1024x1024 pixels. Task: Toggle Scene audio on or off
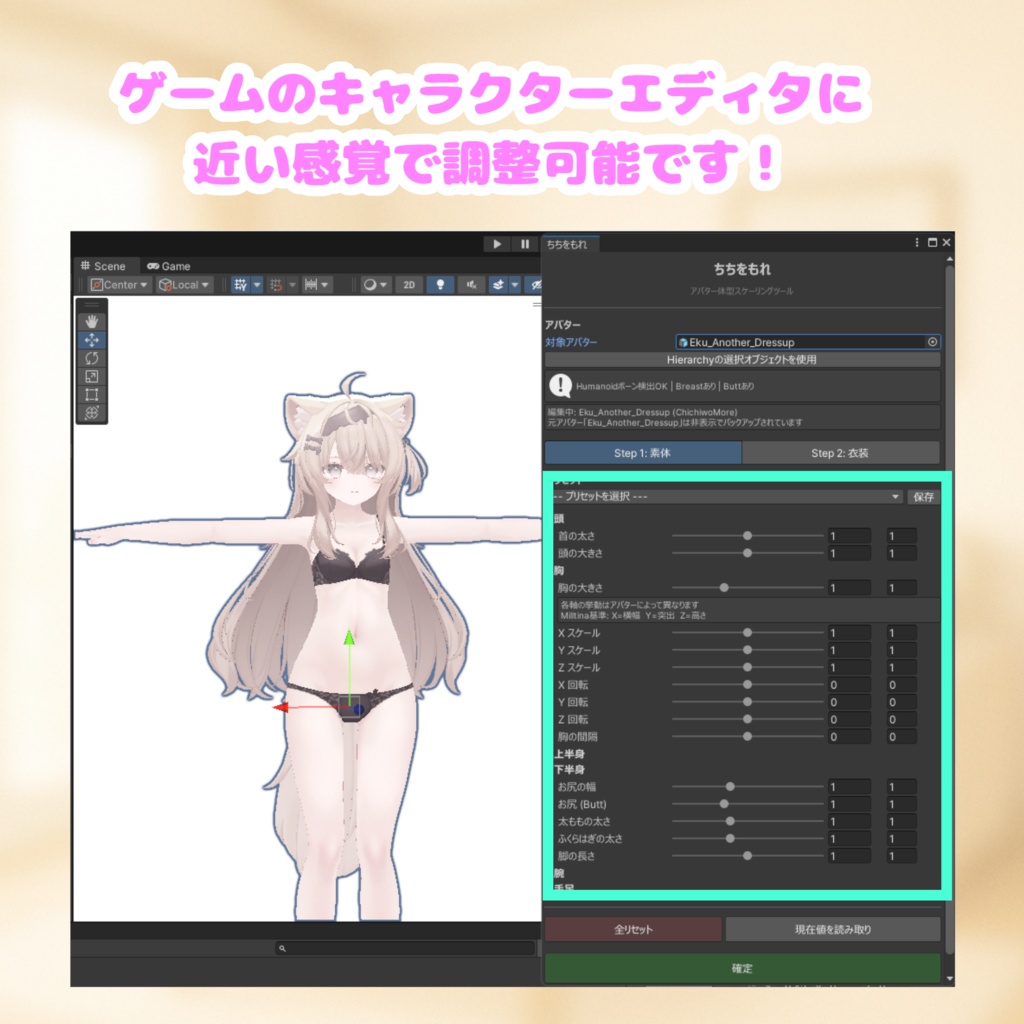tap(473, 285)
